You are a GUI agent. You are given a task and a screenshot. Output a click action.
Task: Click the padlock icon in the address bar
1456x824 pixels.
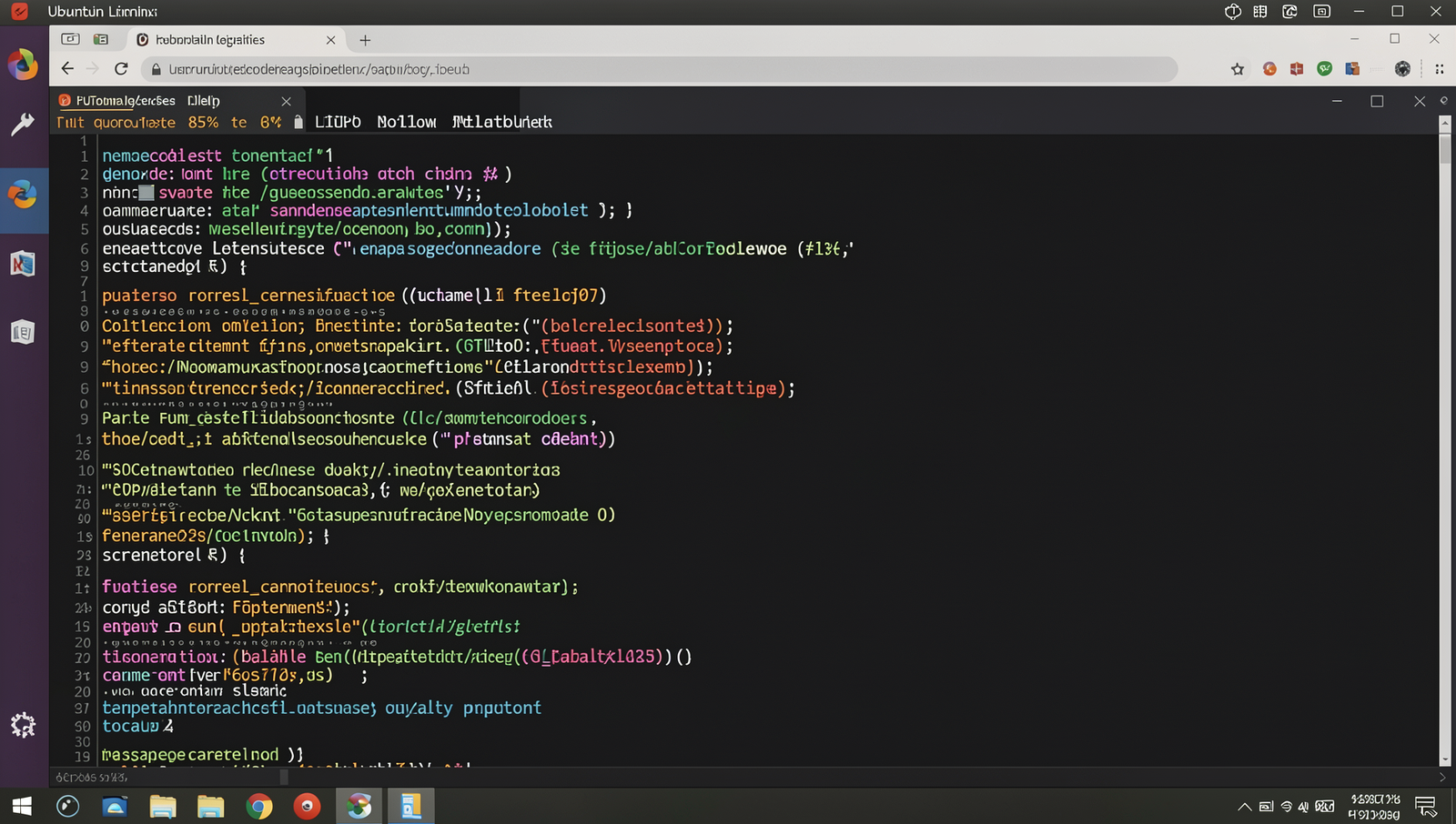[156, 69]
